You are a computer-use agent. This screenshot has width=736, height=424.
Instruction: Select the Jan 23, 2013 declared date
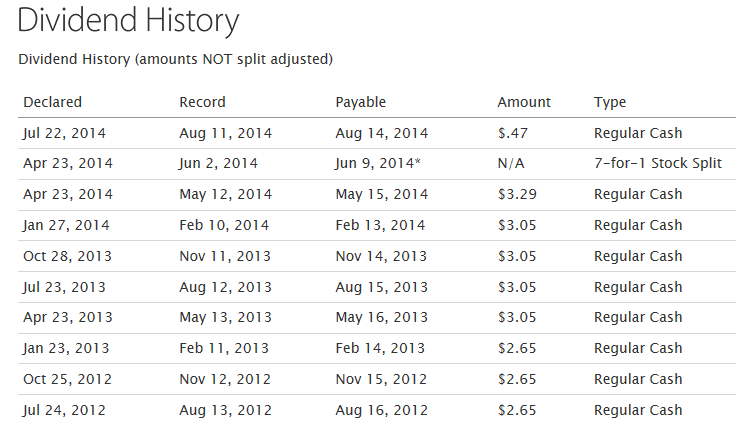[65, 348]
